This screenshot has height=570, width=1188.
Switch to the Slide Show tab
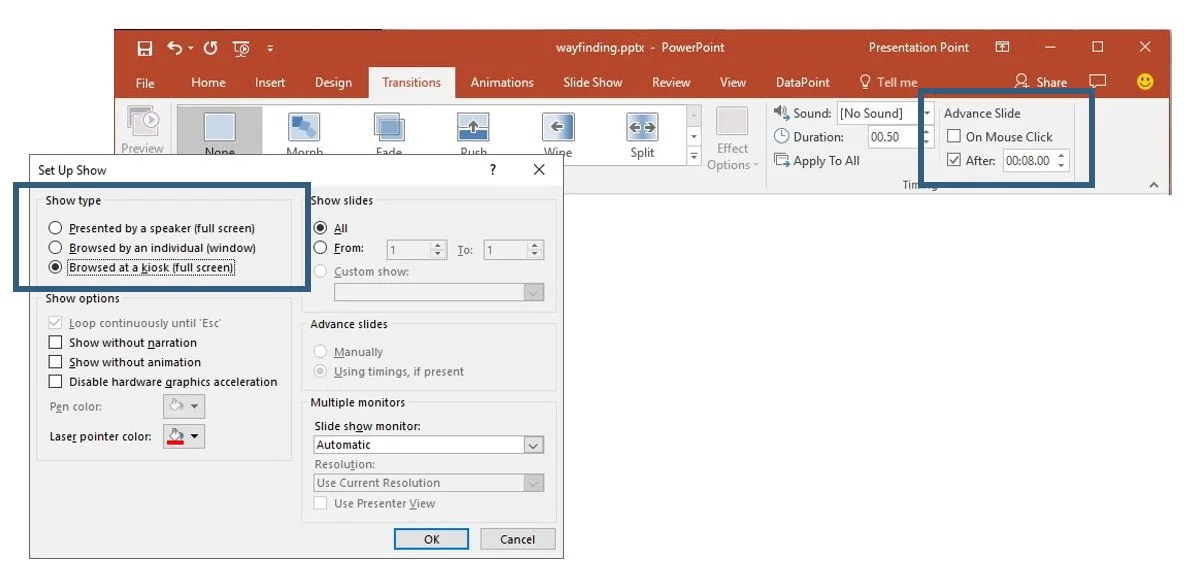[592, 83]
